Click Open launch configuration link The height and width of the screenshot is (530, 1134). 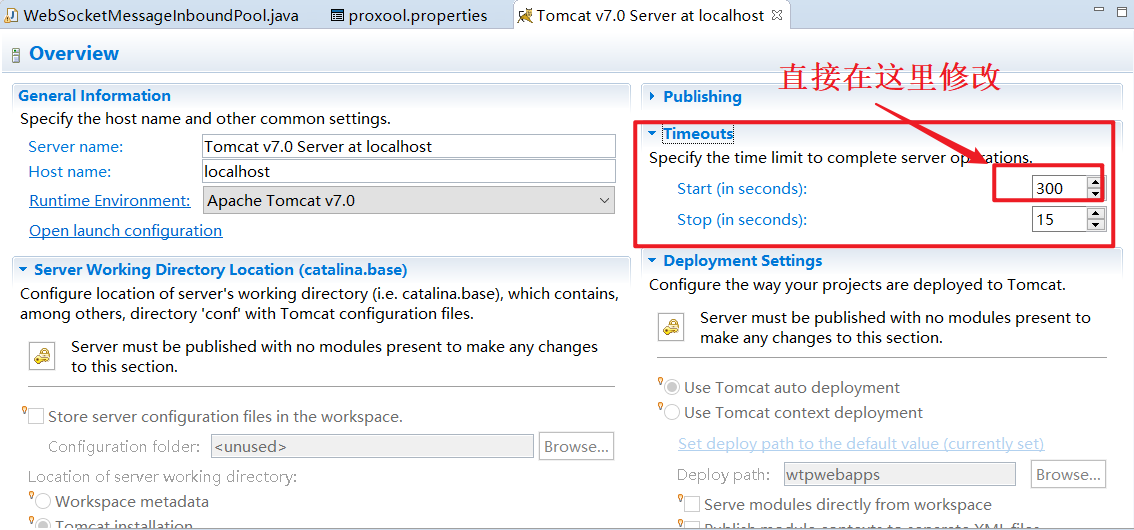(125, 231)
